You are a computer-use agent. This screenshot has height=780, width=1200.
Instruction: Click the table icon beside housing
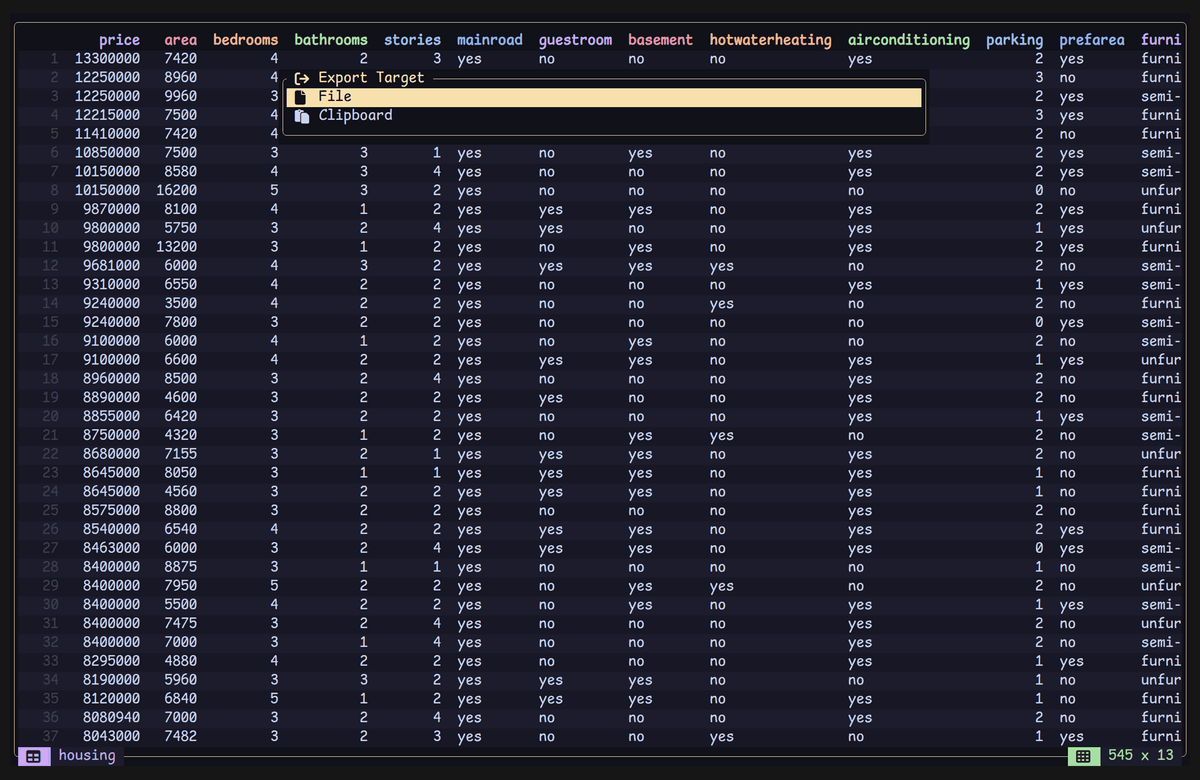(33, 756)
